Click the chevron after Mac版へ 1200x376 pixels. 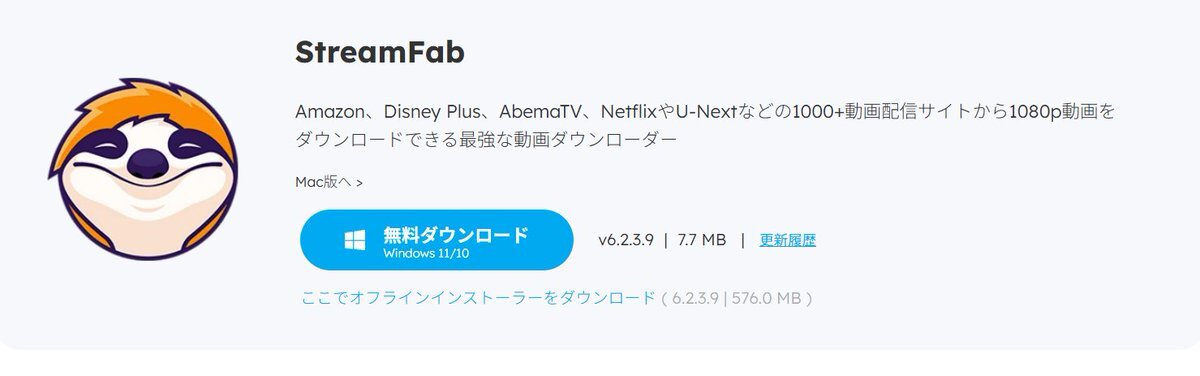359,183
